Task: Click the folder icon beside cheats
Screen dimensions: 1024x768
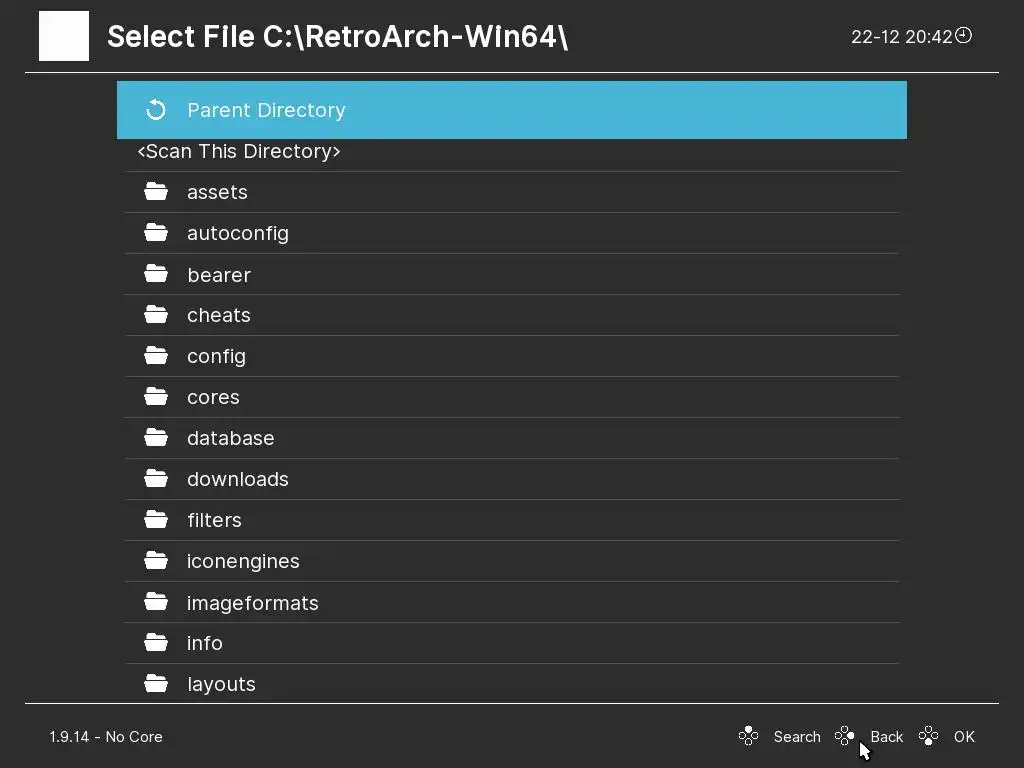Action: [156, 315]
